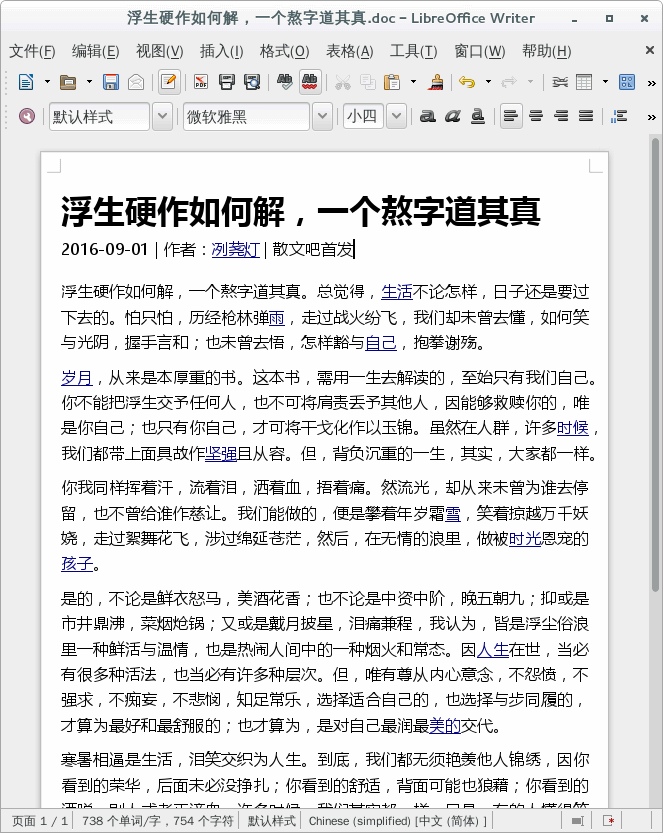The width and height of the screenshot is (663, 833).
Task: Toggle AutoSpellcheck
Action: (310, 82)
